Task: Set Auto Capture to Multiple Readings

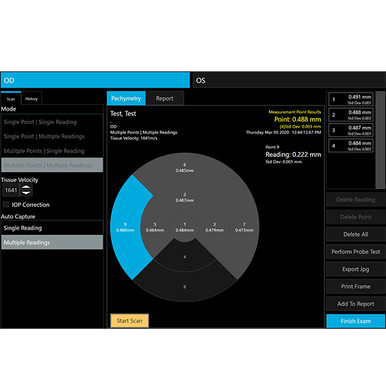Action: coord(52,242)
